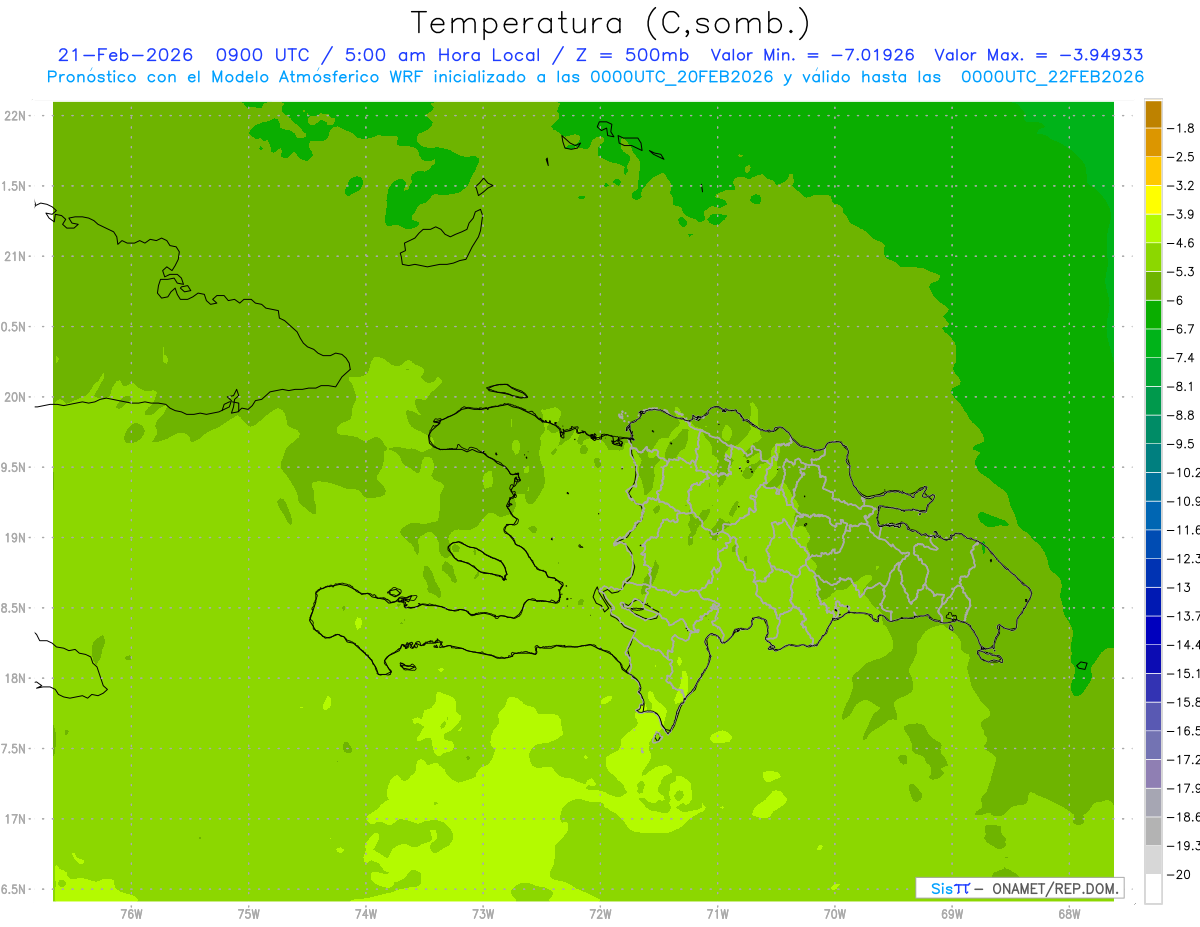Click the "-3.9" legend value

(1183, 214)
